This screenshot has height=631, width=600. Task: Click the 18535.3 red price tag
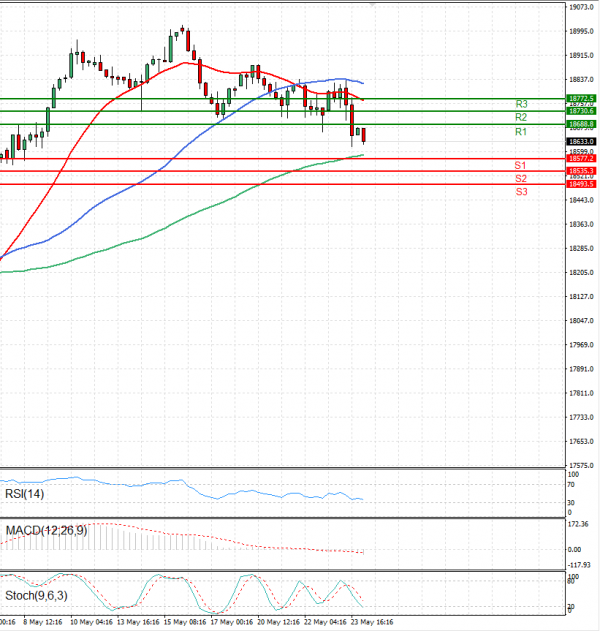[x=581, y=171]
